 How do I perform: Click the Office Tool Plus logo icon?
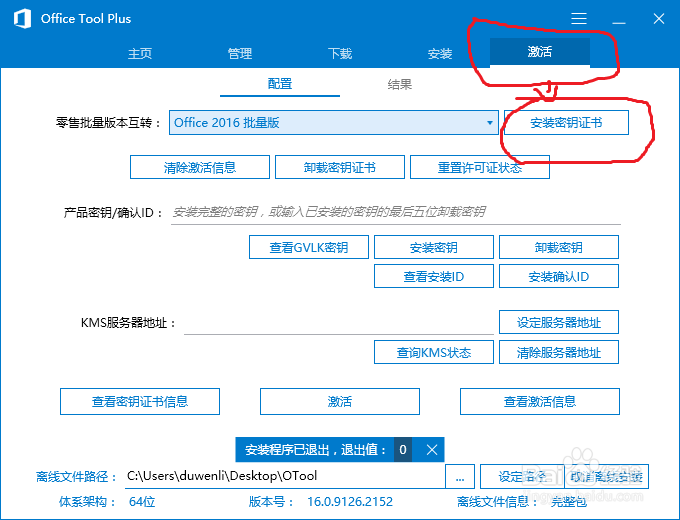[x=22, y=19]
